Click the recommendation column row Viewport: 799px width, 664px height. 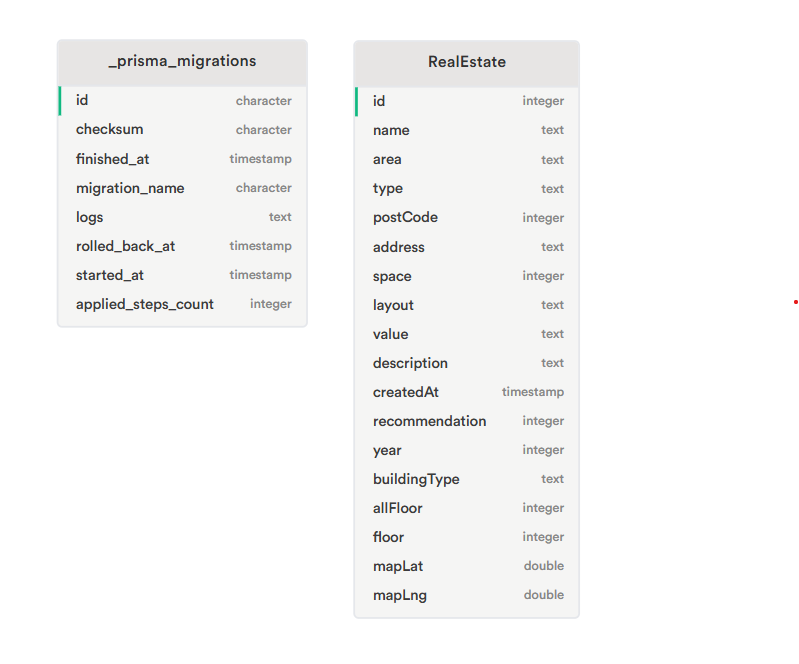(x=467, y=421)
